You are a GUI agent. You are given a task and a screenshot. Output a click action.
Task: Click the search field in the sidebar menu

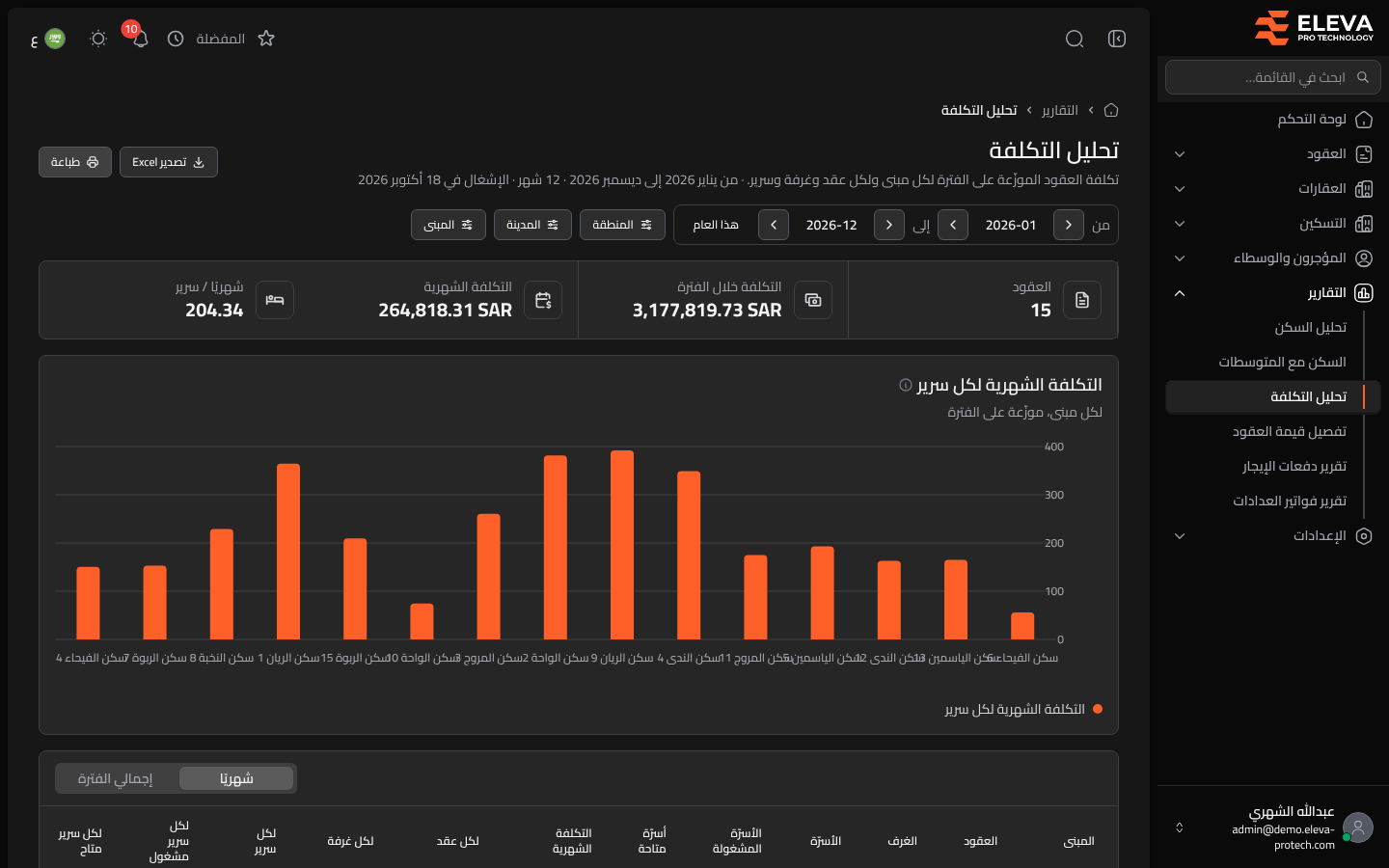point(1273,77)
